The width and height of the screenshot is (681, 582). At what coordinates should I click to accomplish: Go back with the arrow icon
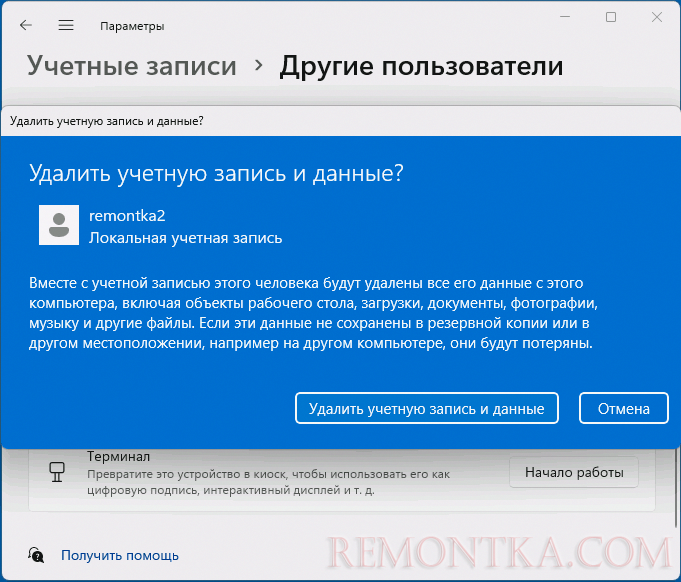(x=26, y=25)
